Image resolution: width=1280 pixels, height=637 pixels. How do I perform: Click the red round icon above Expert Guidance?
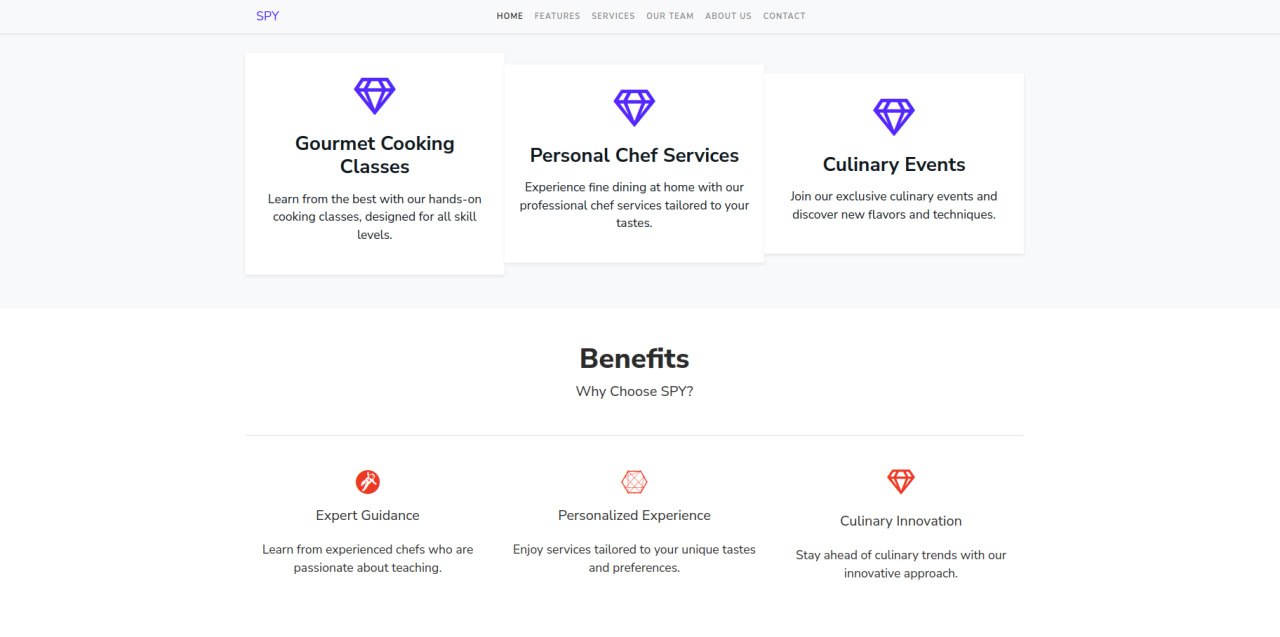[368, 482]
